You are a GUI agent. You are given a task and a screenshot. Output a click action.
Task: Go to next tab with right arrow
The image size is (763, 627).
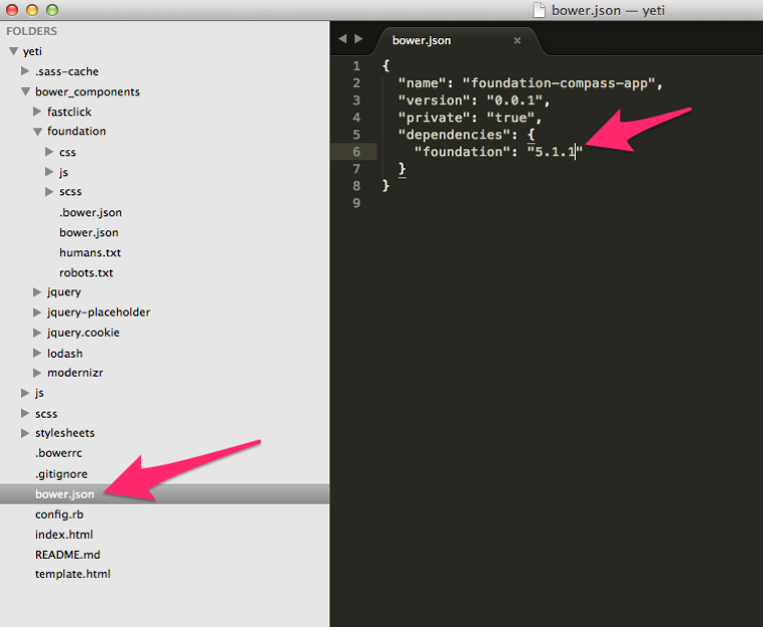click(359, 38)
